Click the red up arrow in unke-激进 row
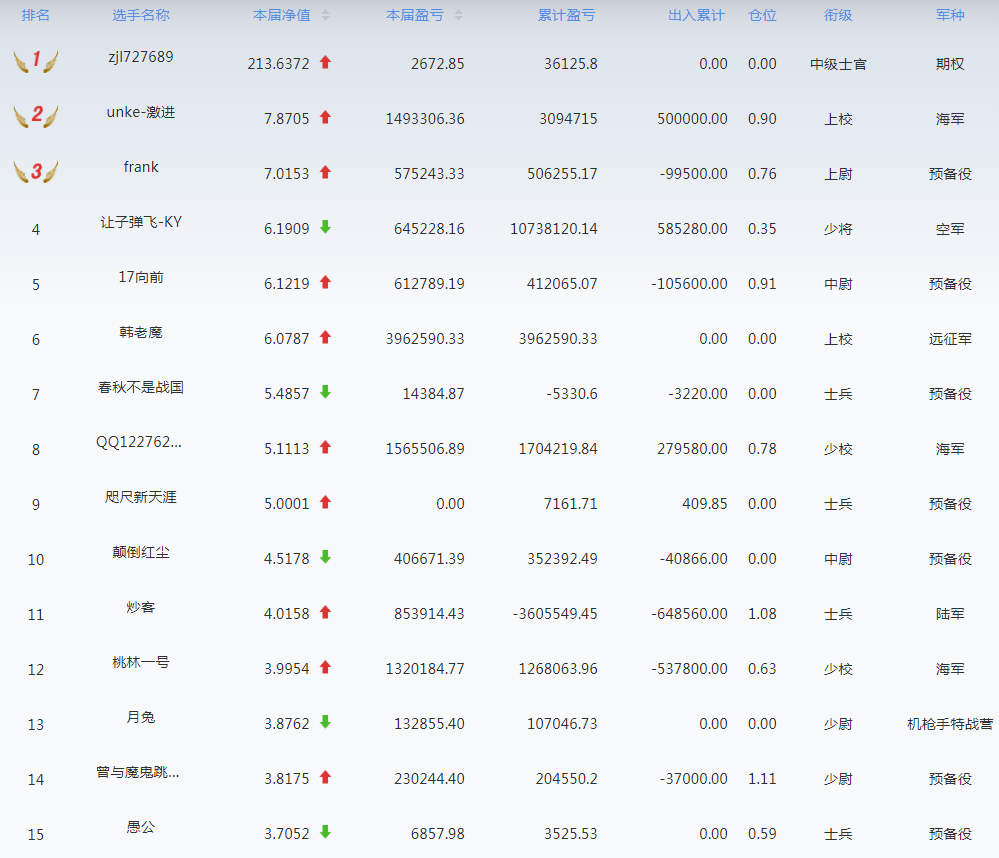This screenshot has height=858, width=999. pyautogui.click(x=326, y=117)
